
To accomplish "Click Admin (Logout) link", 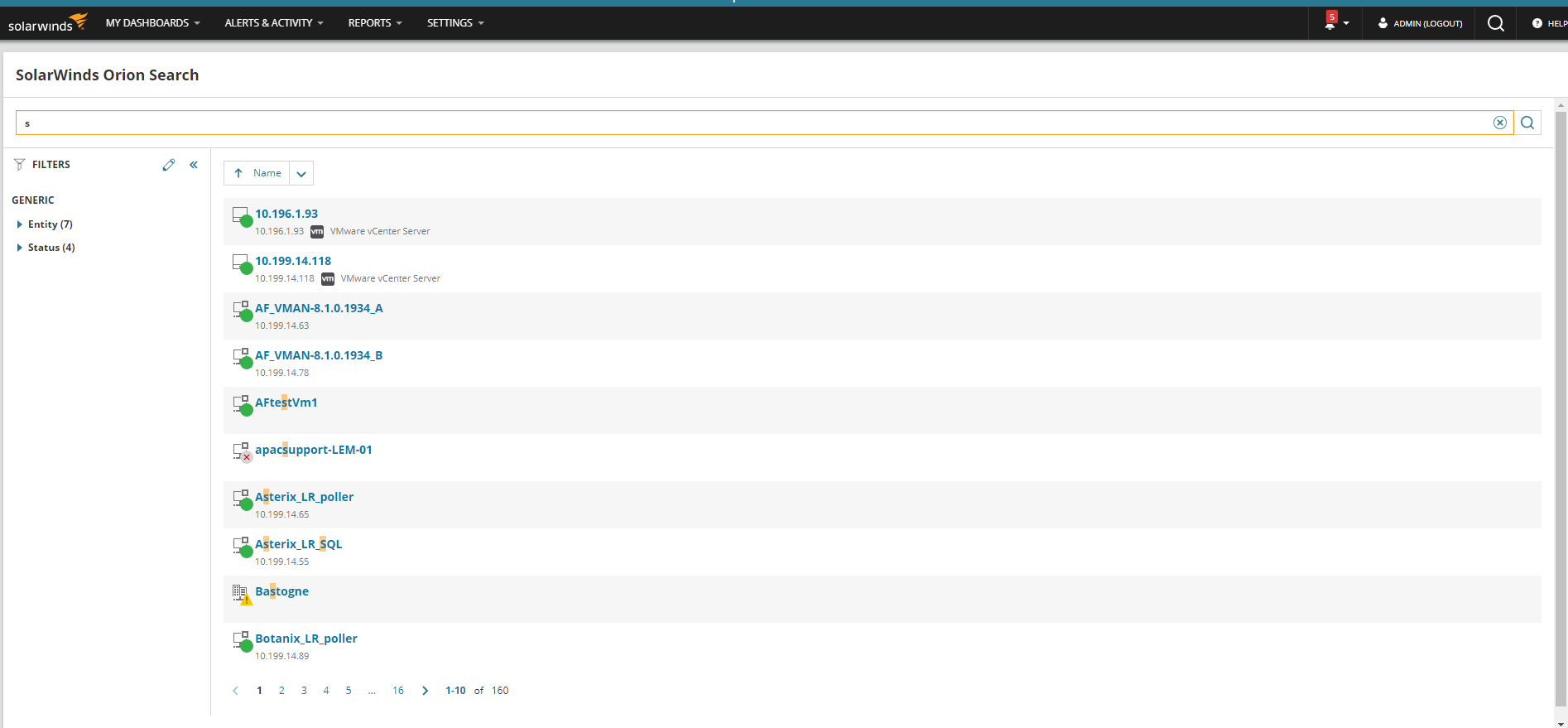I will tap(1427, 23).
